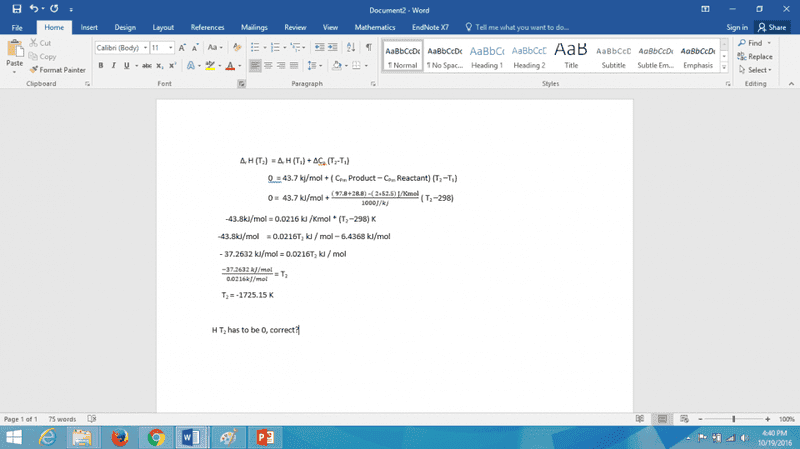Clear all formatting from selection
800x449 pixels.
click(x=236, y=47)
